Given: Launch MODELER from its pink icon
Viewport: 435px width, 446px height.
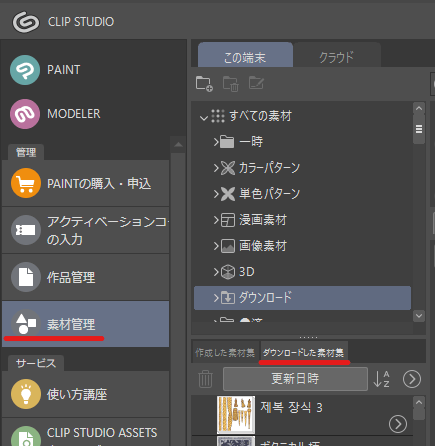Looking at the screenshot, I should pos(25,114).
